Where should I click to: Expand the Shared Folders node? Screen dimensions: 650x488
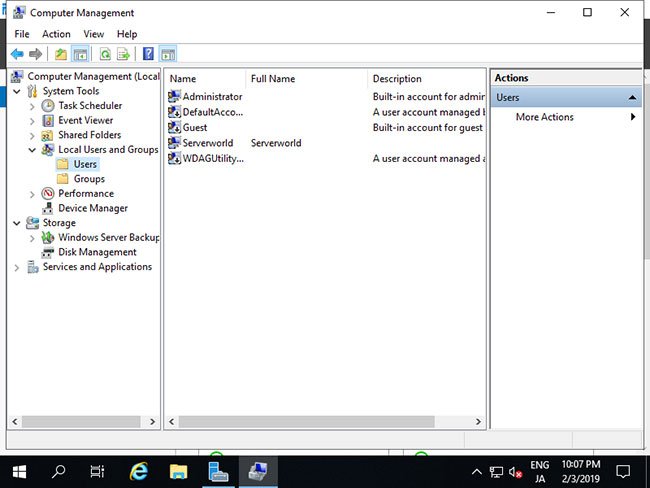click(x=32, y=136)
